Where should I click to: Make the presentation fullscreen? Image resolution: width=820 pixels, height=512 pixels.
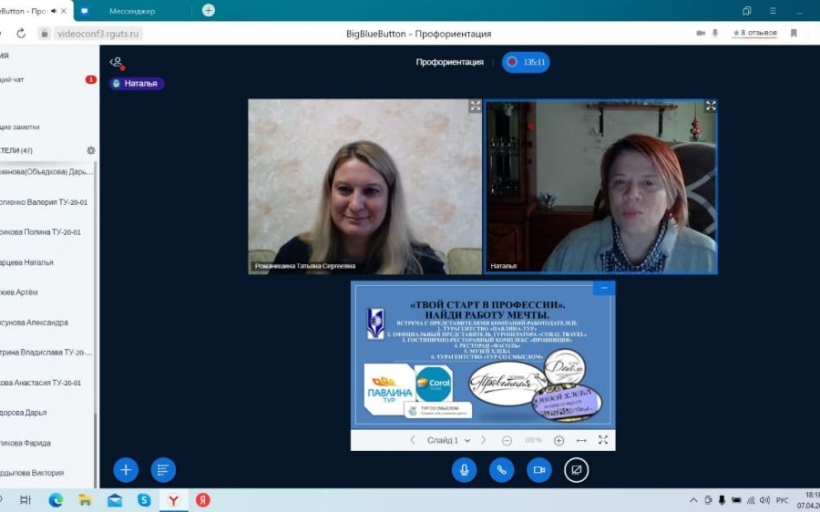point(603,440)
